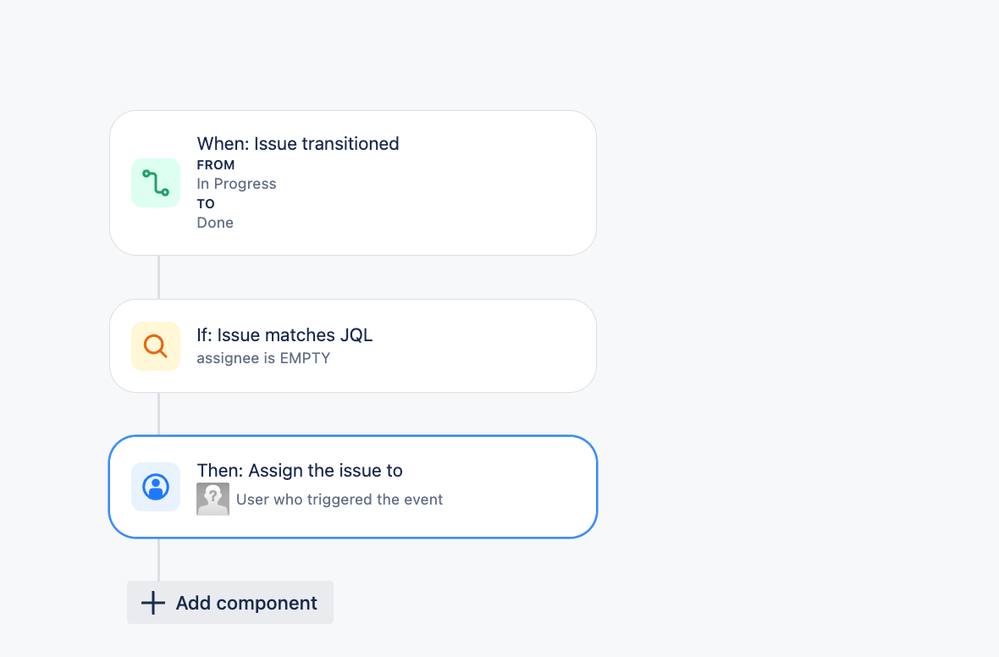The height and width of the screenshot is (657, 999).
Task: Click the FROM label in trigger card
Action: coord(215,165)
